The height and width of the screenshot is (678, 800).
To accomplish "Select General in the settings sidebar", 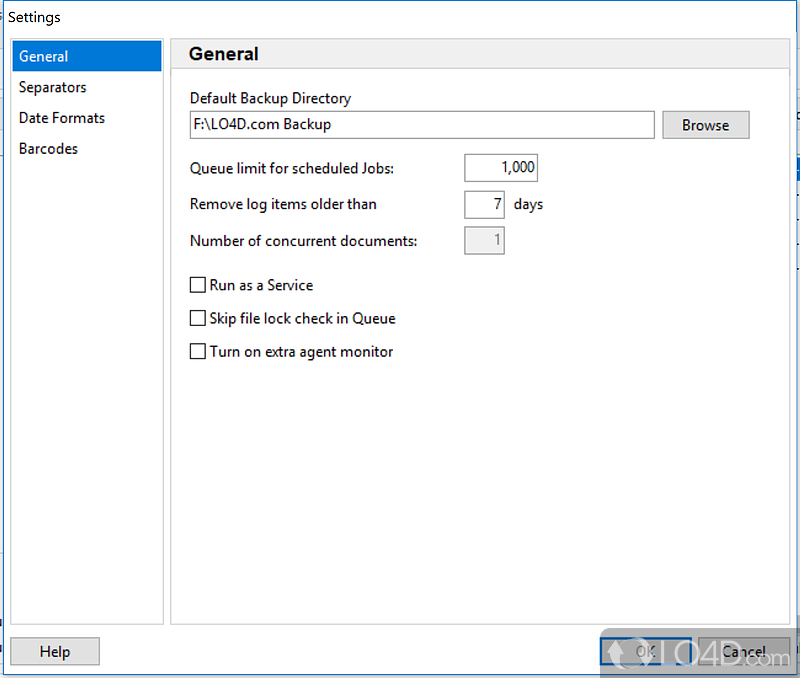I will click(x=86, y=56).
